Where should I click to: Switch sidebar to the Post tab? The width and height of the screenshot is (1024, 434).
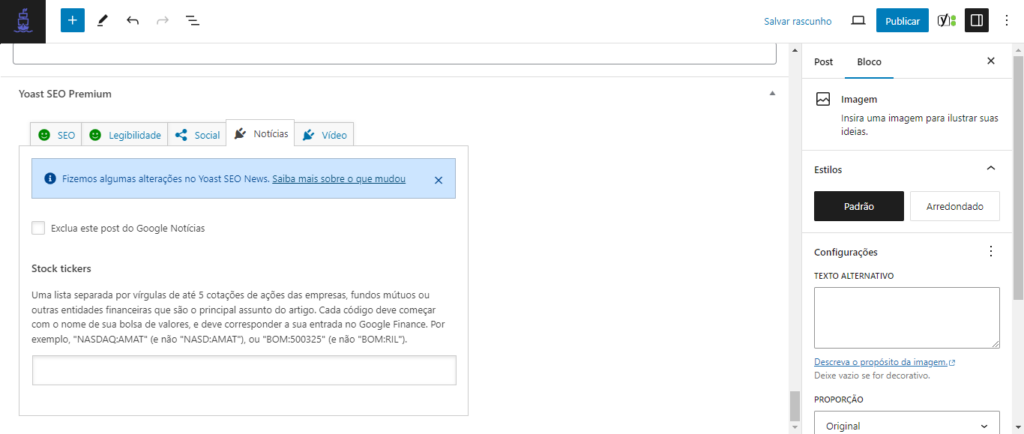point(824,62)
